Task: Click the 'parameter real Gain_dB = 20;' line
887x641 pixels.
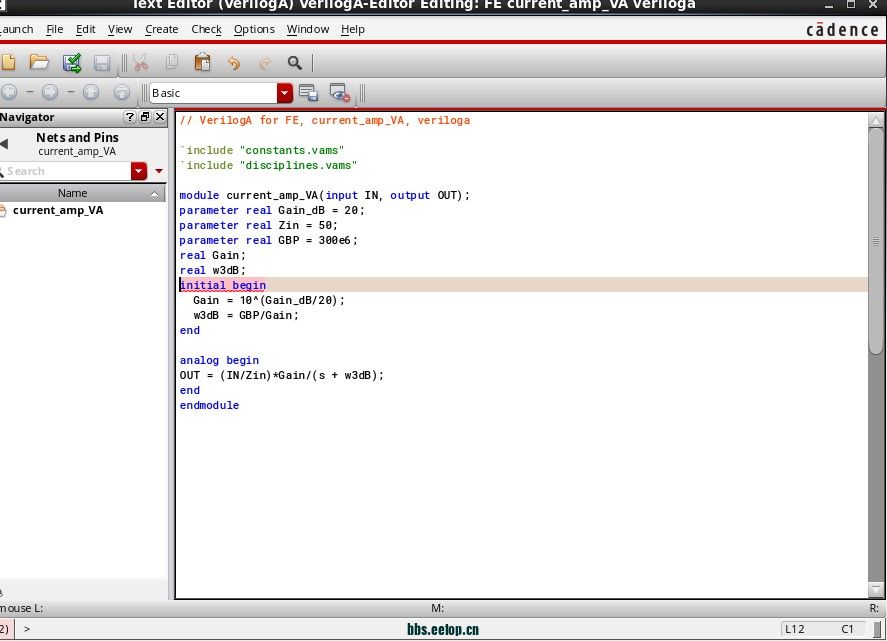Action: pos(272,210)
